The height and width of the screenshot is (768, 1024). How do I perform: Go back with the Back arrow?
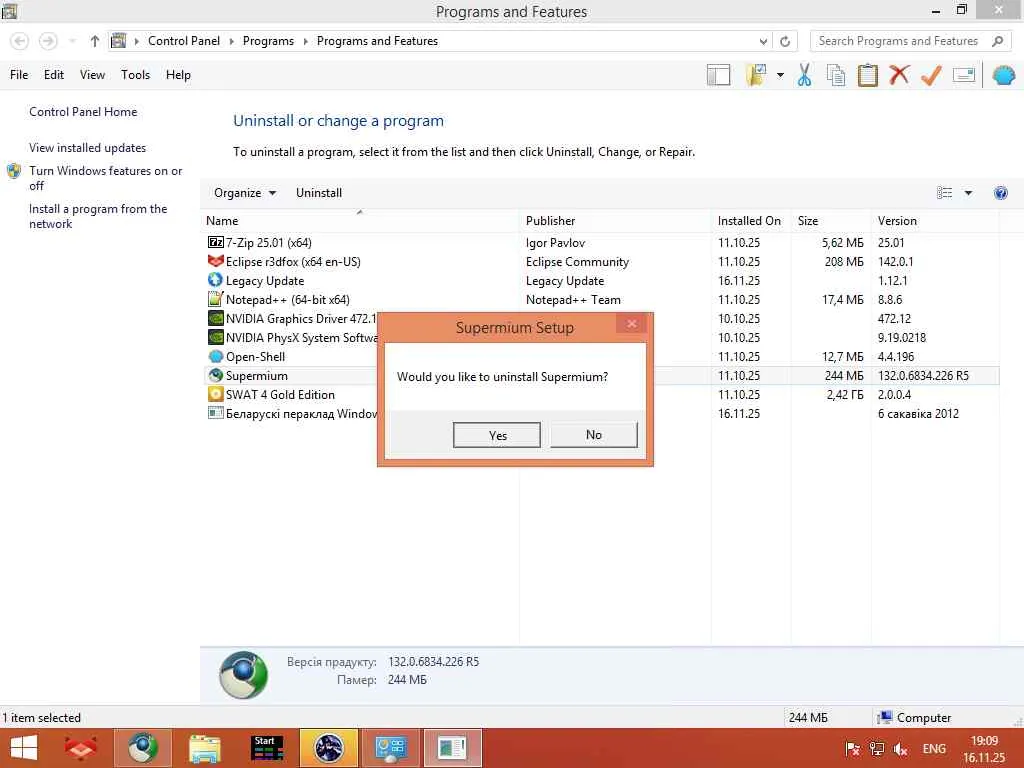click(20, 41)
